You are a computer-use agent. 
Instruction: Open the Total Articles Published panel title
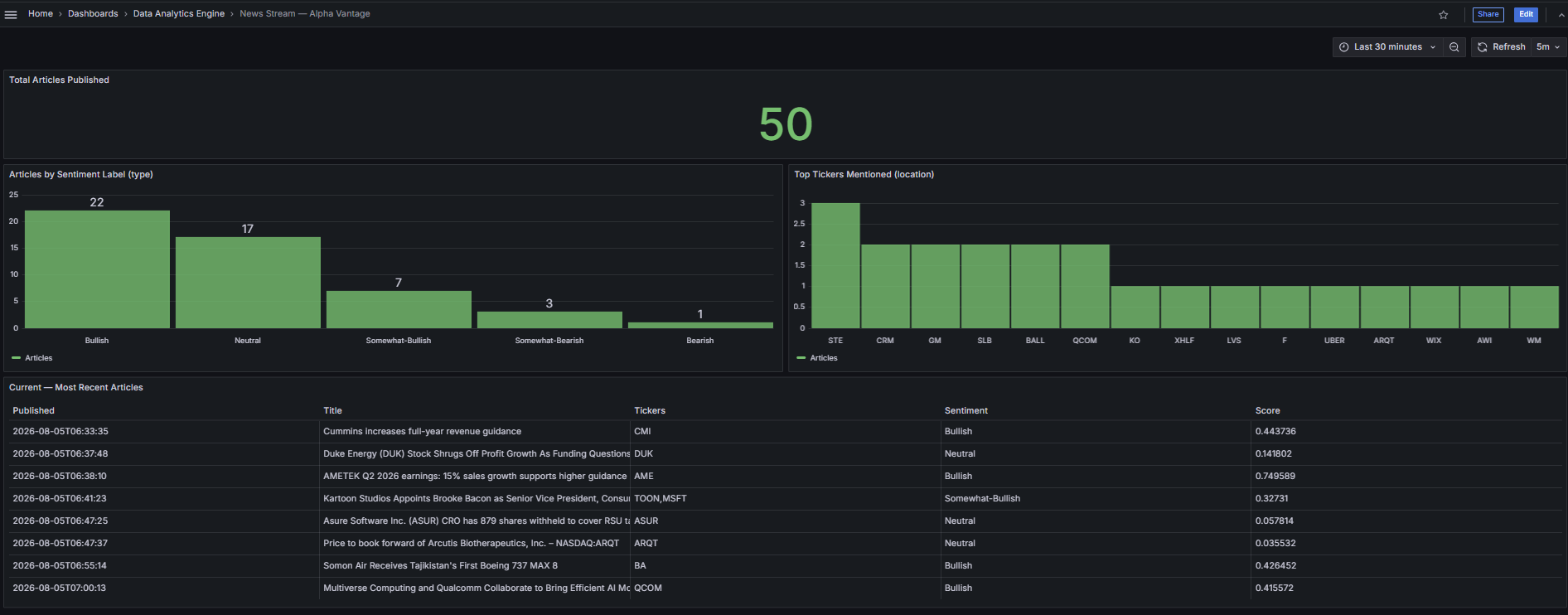pos(59,80)
